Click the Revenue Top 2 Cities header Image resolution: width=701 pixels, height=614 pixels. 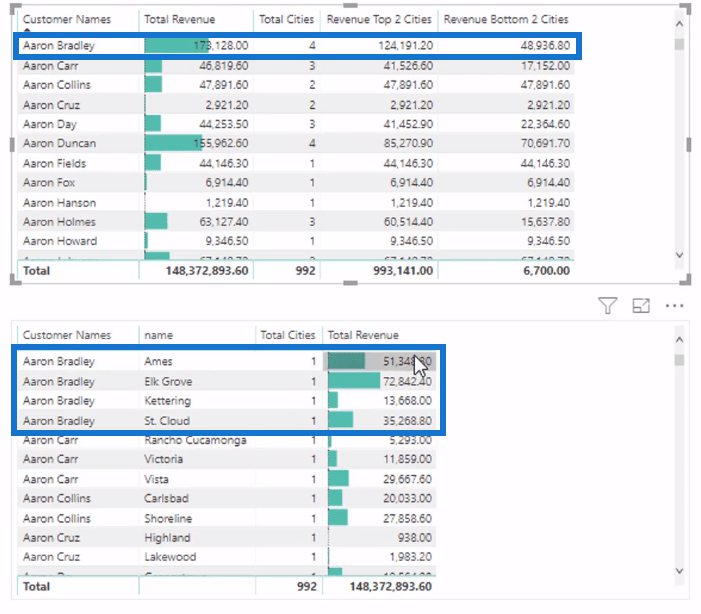click(379, 19)
